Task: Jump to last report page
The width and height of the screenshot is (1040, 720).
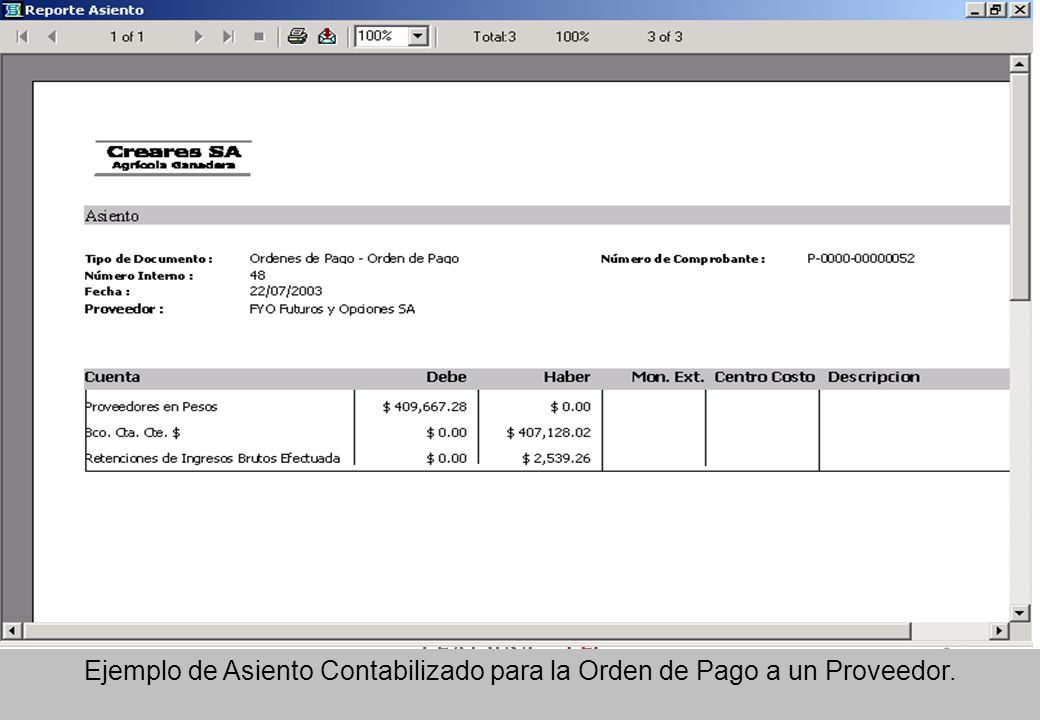Action: [x=228, y=36]
